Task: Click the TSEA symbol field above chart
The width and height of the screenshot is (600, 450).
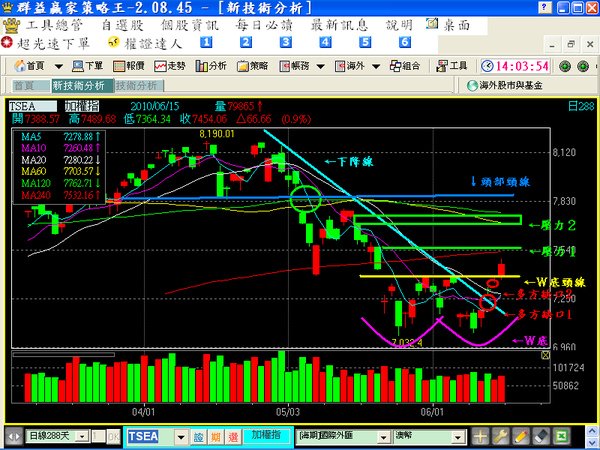Action: click(33, 106)
